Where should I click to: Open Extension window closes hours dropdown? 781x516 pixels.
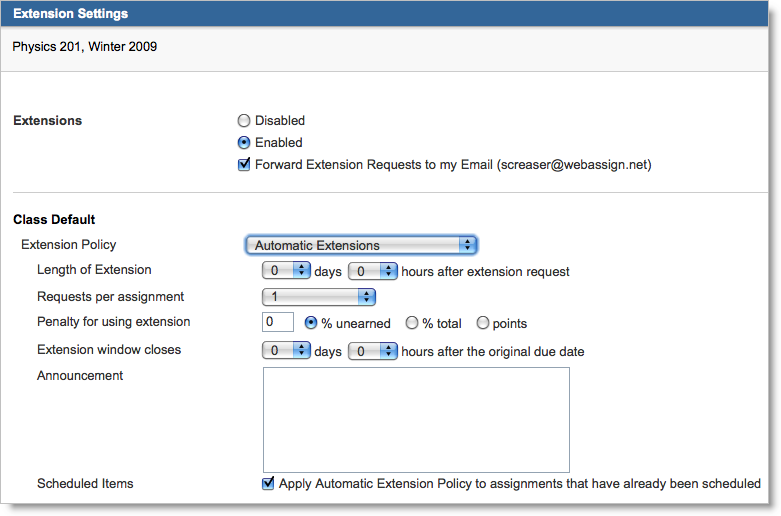(373, 351)
